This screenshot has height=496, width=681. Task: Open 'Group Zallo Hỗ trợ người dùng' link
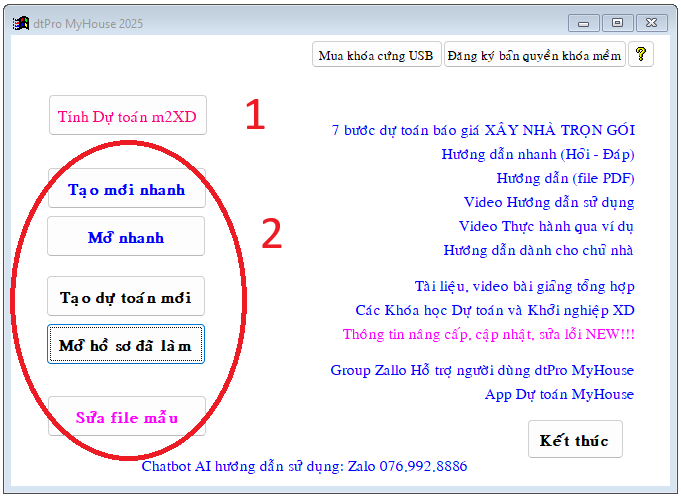click(482, 370)
